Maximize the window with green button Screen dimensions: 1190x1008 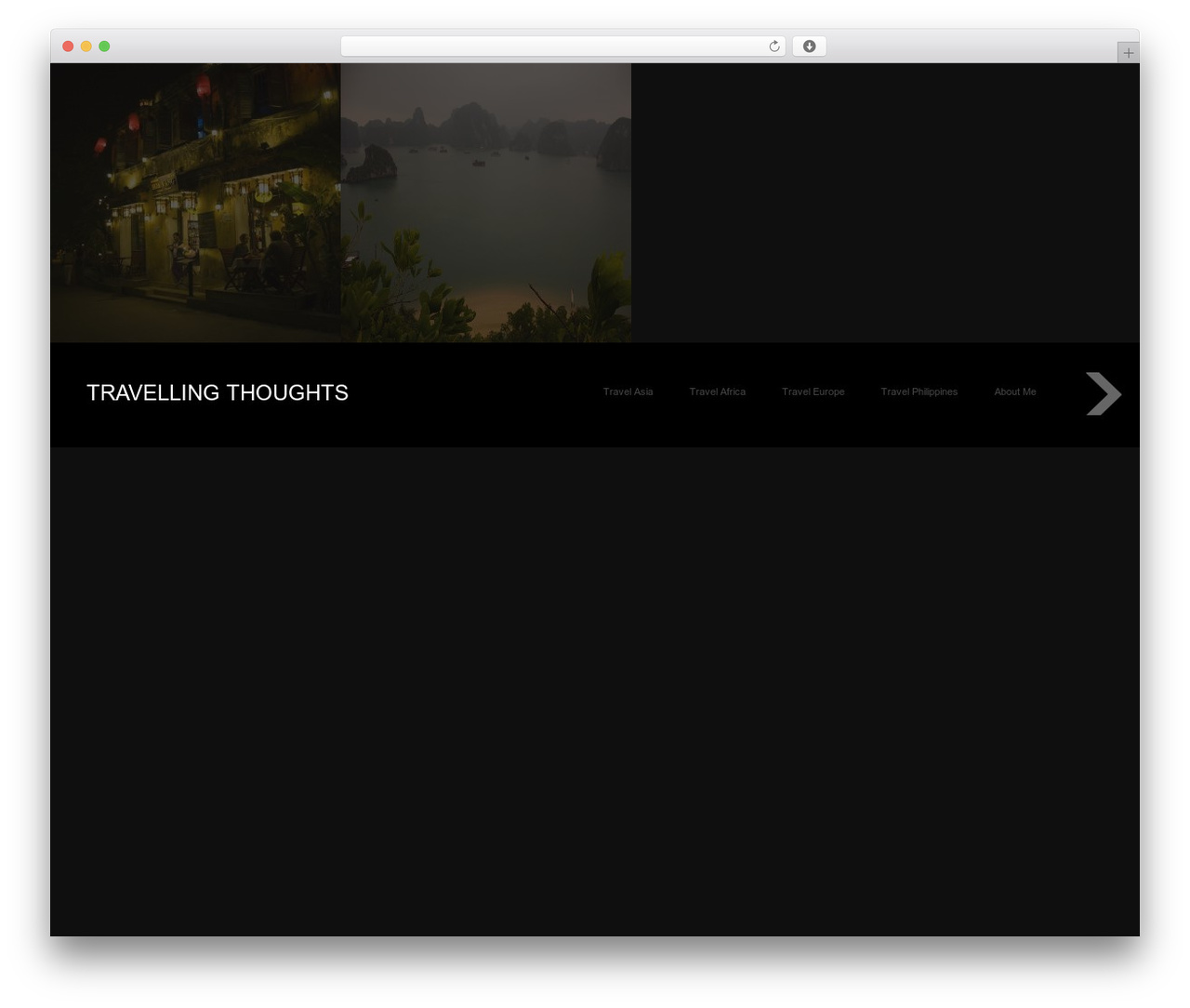(x=104, y=46)
